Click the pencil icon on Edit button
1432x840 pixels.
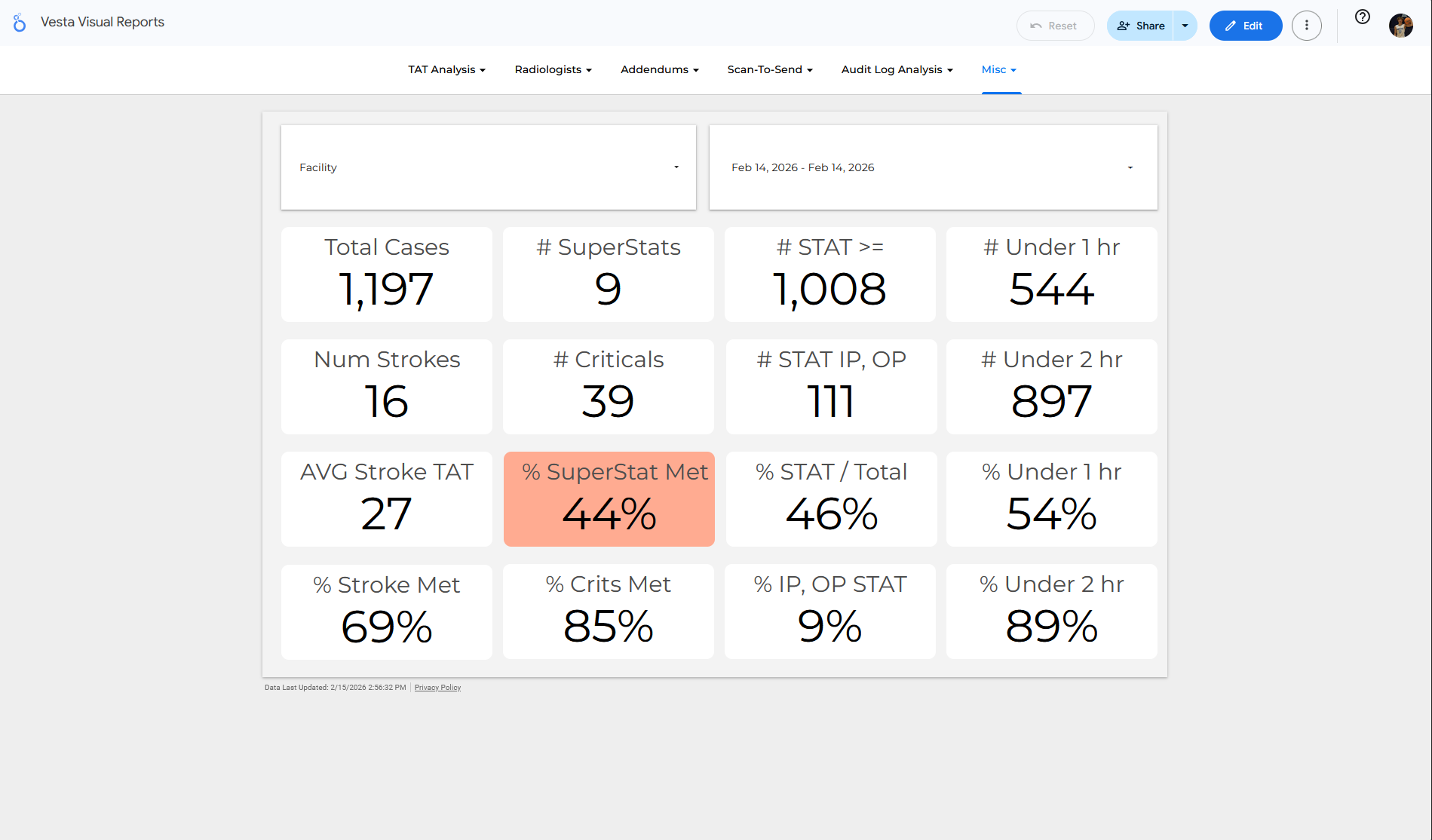coord(1231,25)
